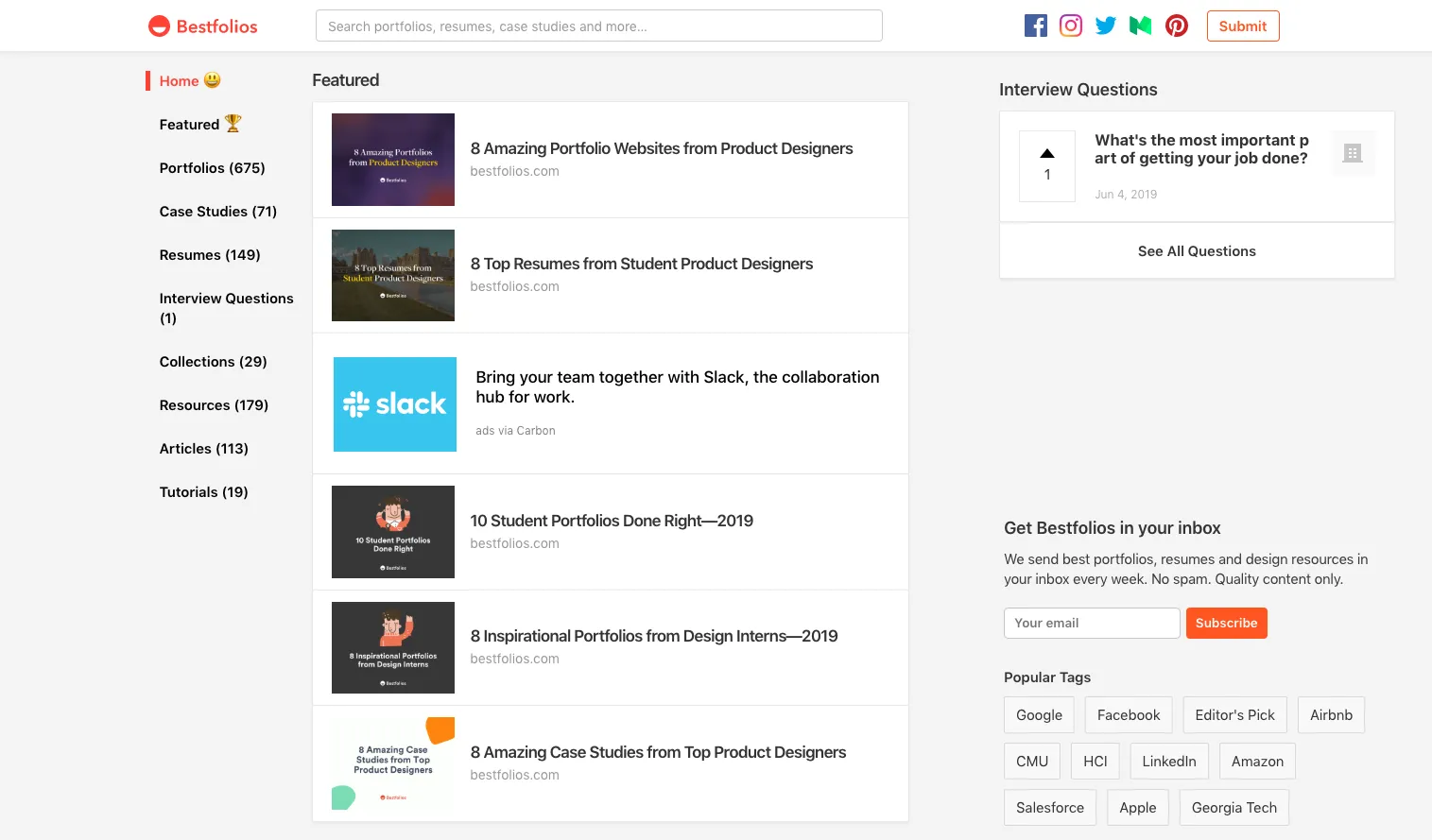The height and width of the screenshot is (840, 1432).
Task: Select the Georgia Tech tag
Action: tap(1234, 808)
